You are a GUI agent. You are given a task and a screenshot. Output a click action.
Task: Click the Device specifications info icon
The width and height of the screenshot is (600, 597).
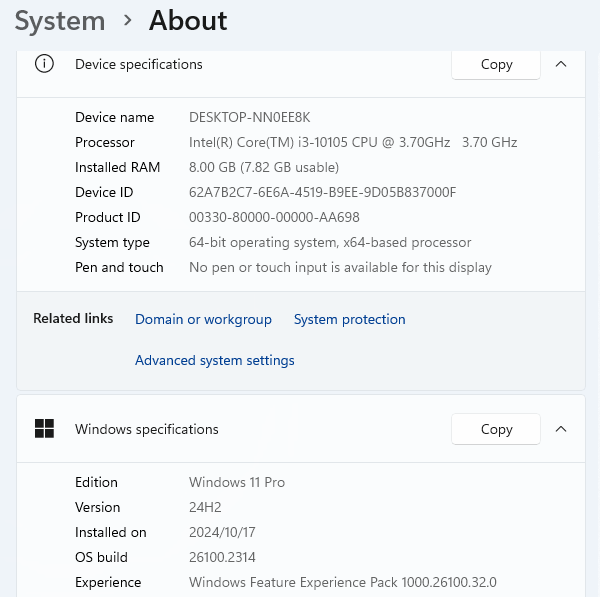tap(44, 64)
